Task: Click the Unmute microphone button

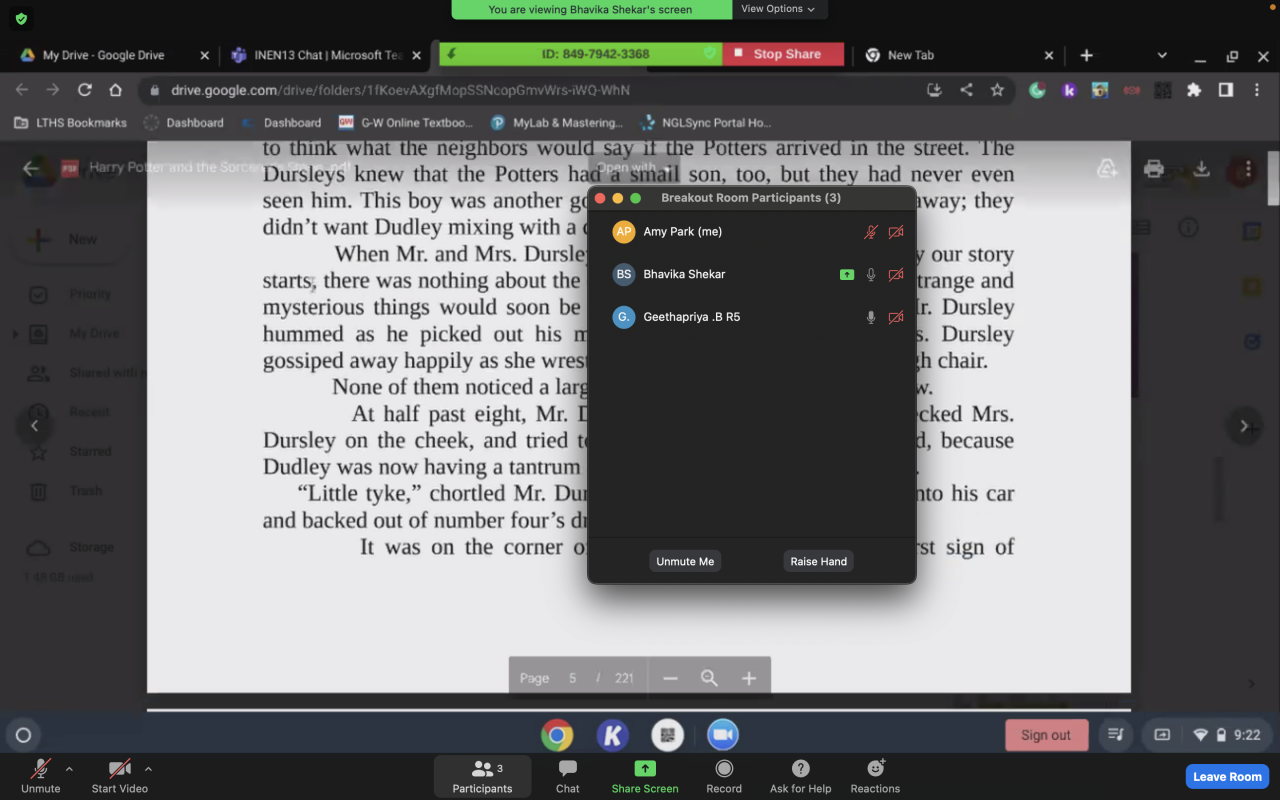Action: (41, 776)
